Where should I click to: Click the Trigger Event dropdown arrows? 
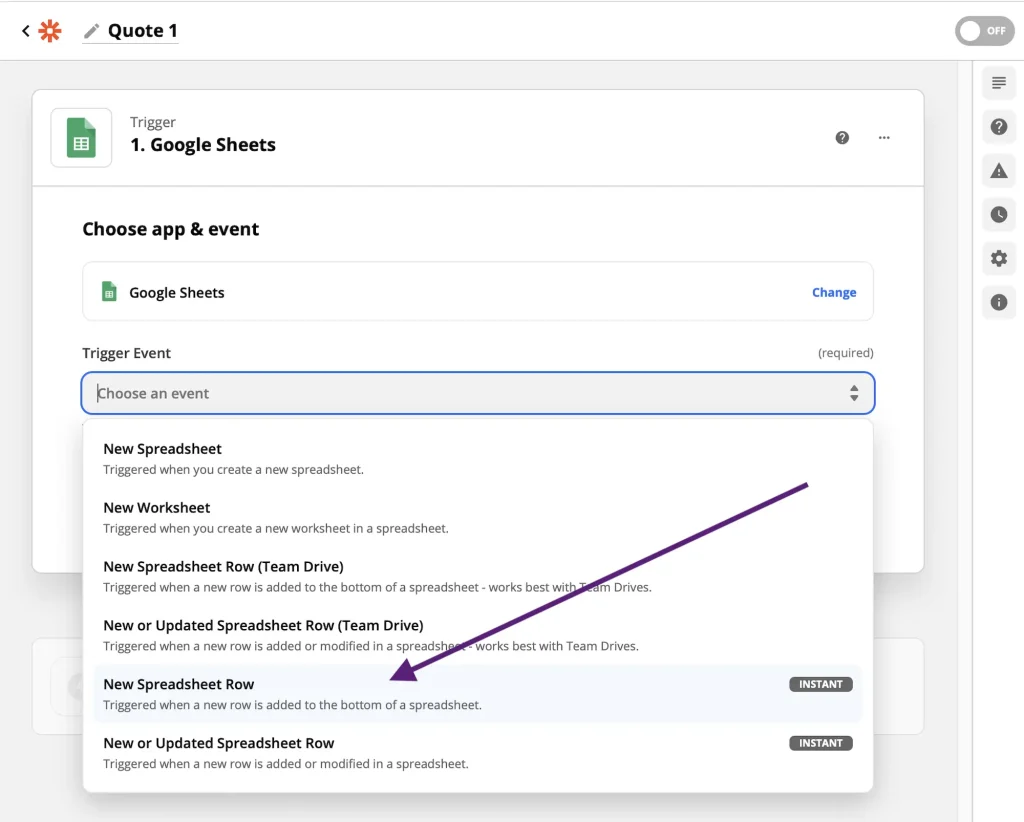pyautogui.click(x=854, y=393)
